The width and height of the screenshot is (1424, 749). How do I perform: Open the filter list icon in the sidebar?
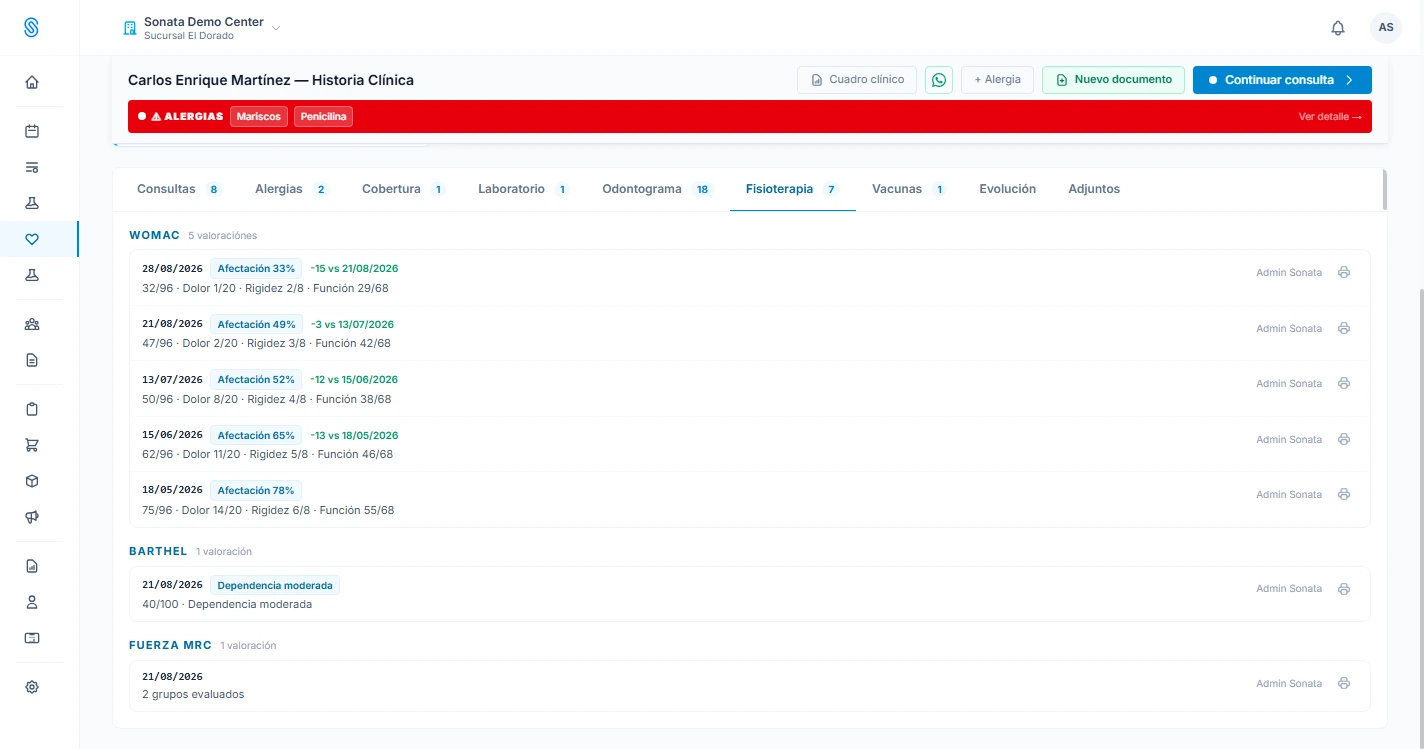[x=32, y=167]
